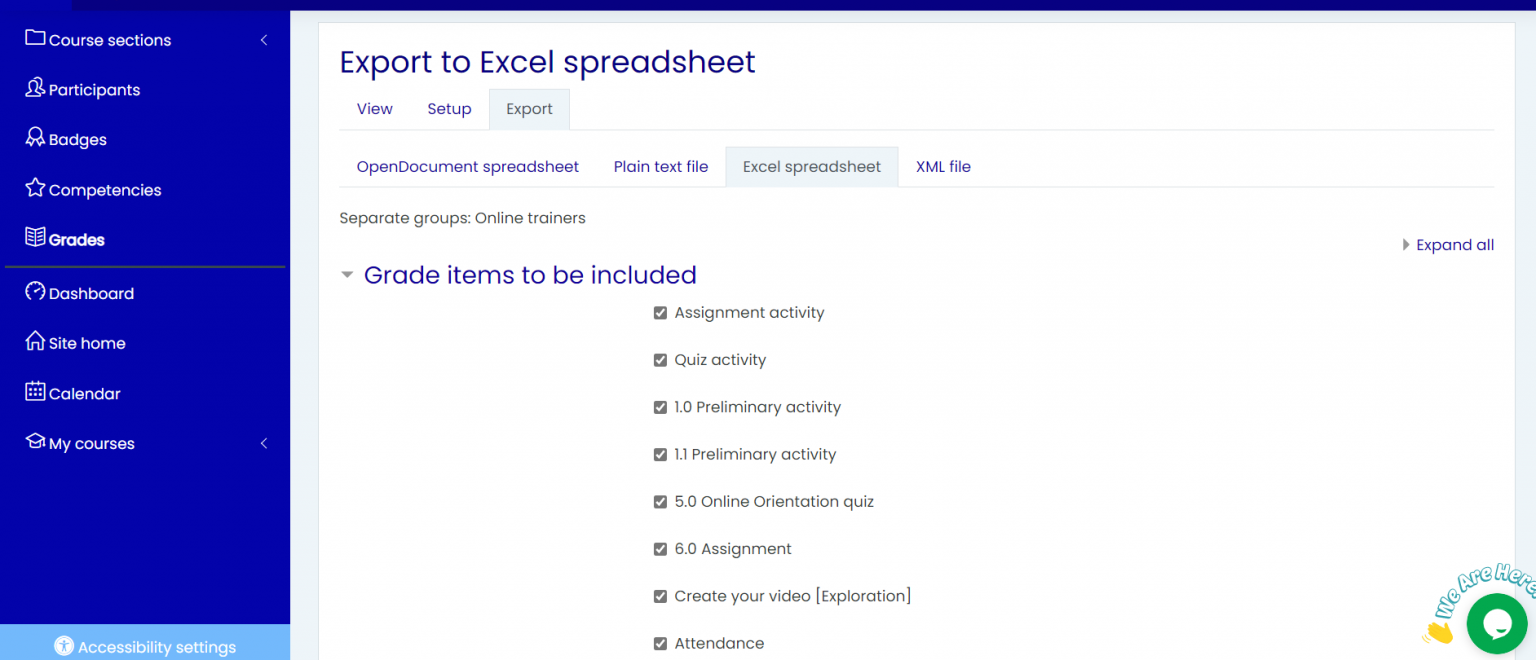This screenshot has width=1536, height=660.
Task: Disable the Attendance grade item checkbox
Action: click(660, 643)
